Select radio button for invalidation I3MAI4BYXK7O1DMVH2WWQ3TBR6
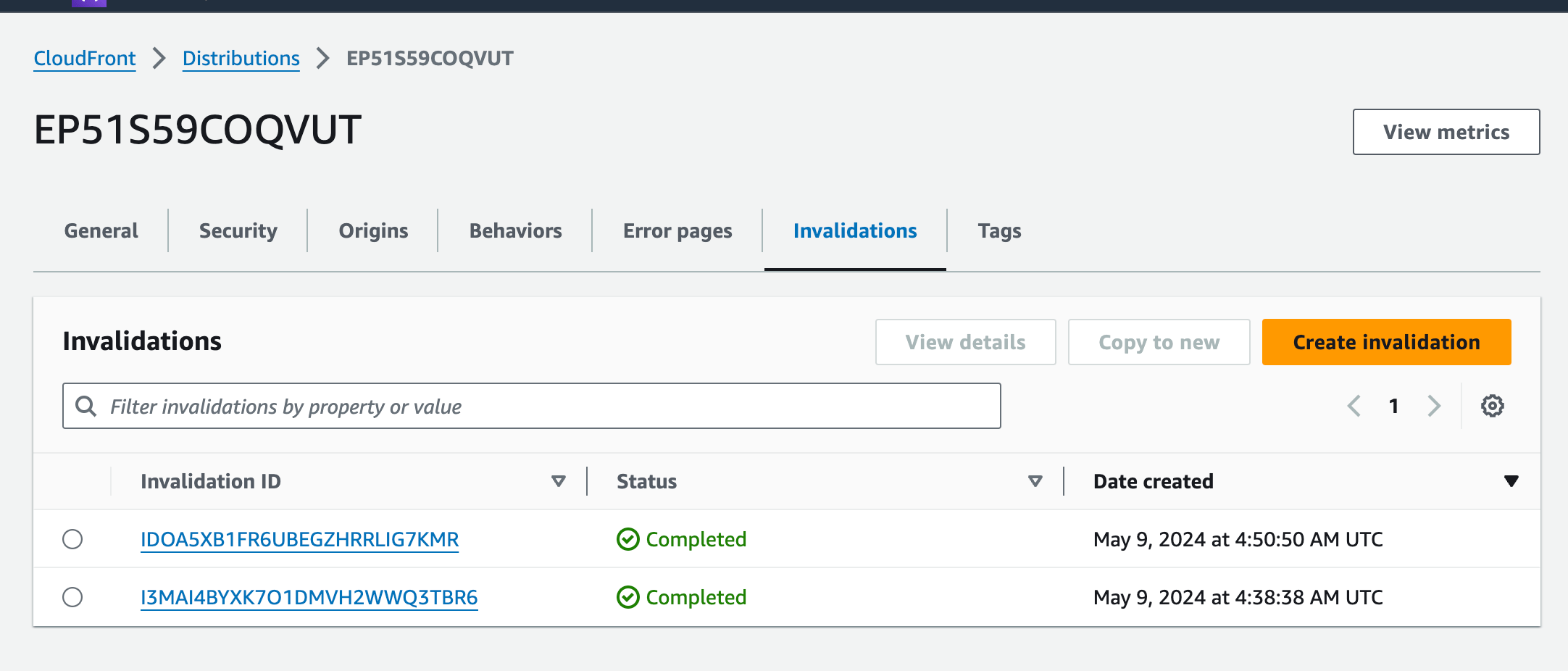The height and width of the screenshot is (671, 1568). point(72,597)
